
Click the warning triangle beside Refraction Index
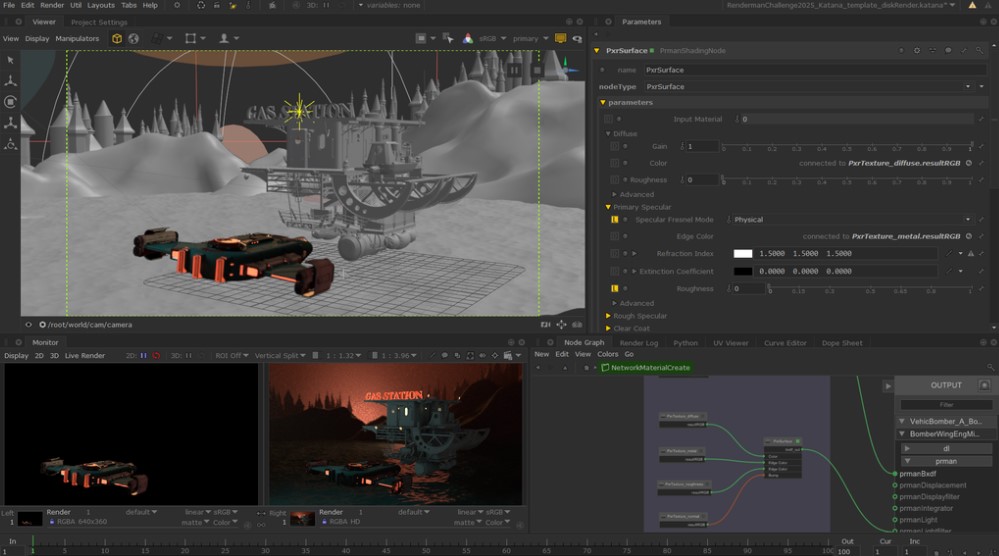pyautogui.click(x=970, y=254)
